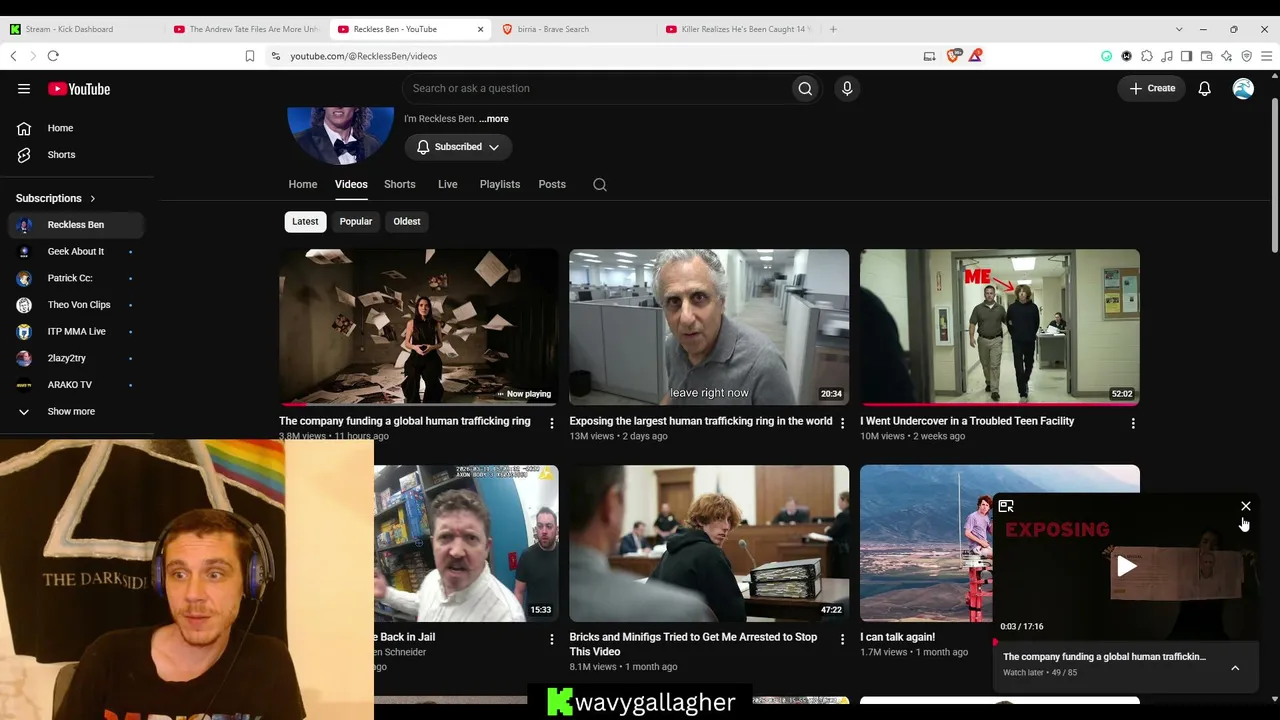
Task: Expand the channel description with ...more
Action: pos(494,119)
